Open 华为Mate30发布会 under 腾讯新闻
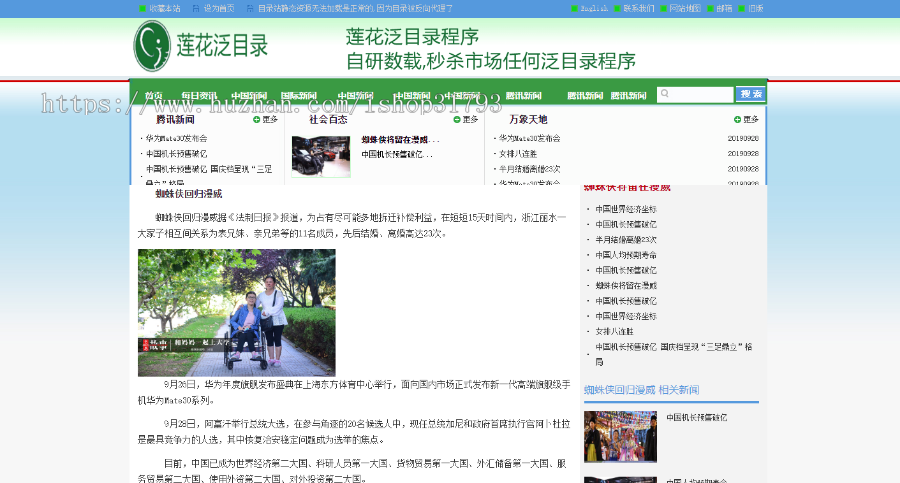Screen dimensions: 900x483 tap(176, 138)
